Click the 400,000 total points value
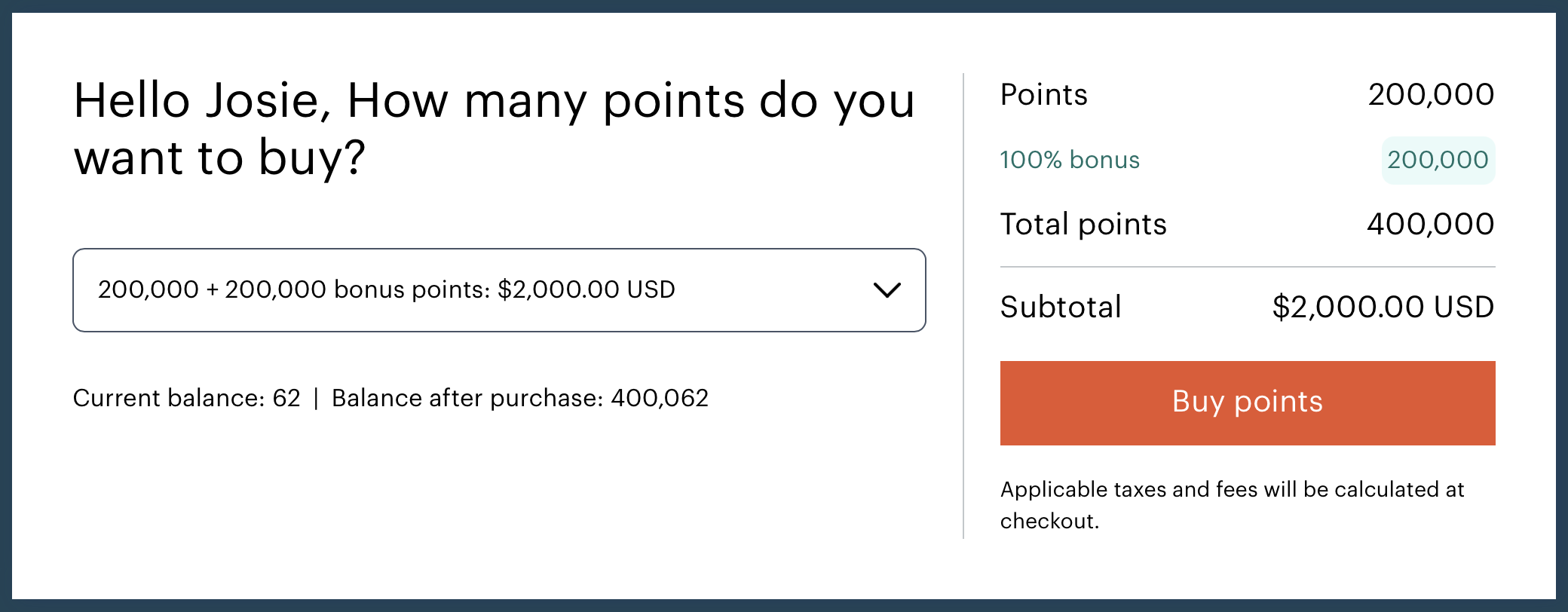Image resolution: width=1568 pixels, height=612 pixels. [x=1431, y=224]
